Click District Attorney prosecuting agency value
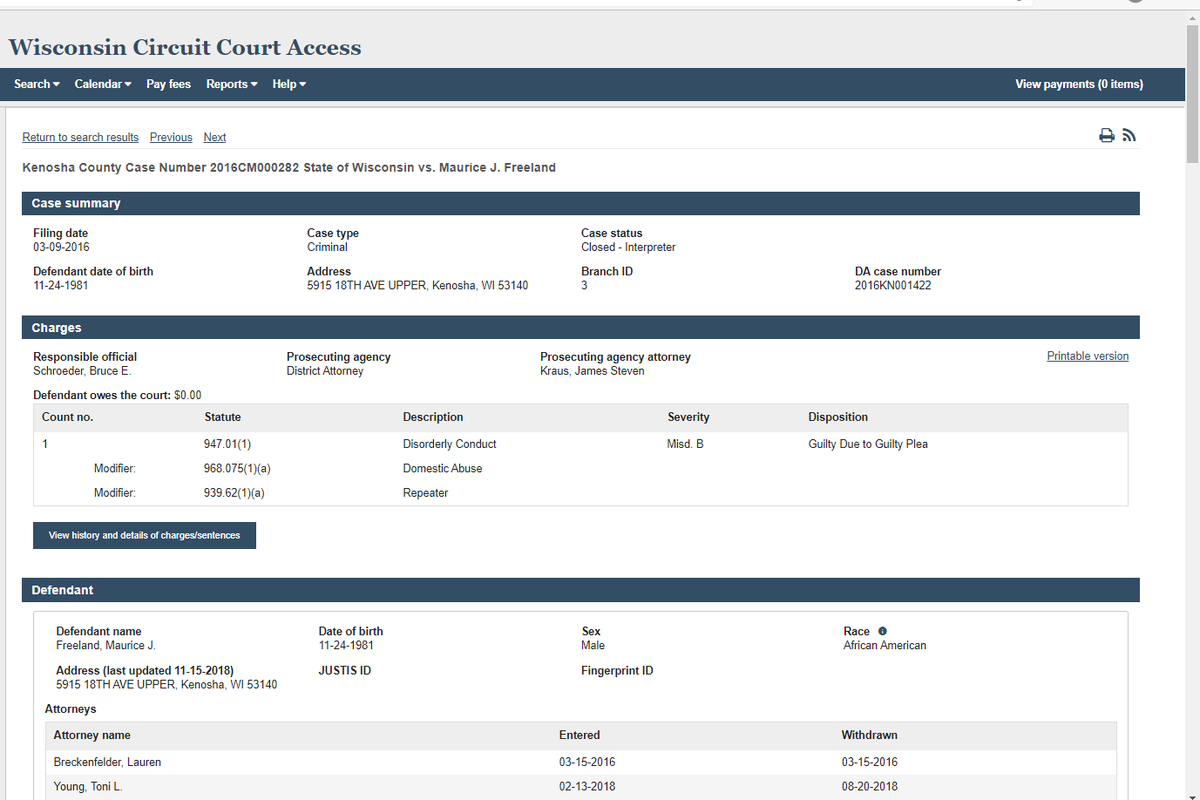 coord(325,371)
